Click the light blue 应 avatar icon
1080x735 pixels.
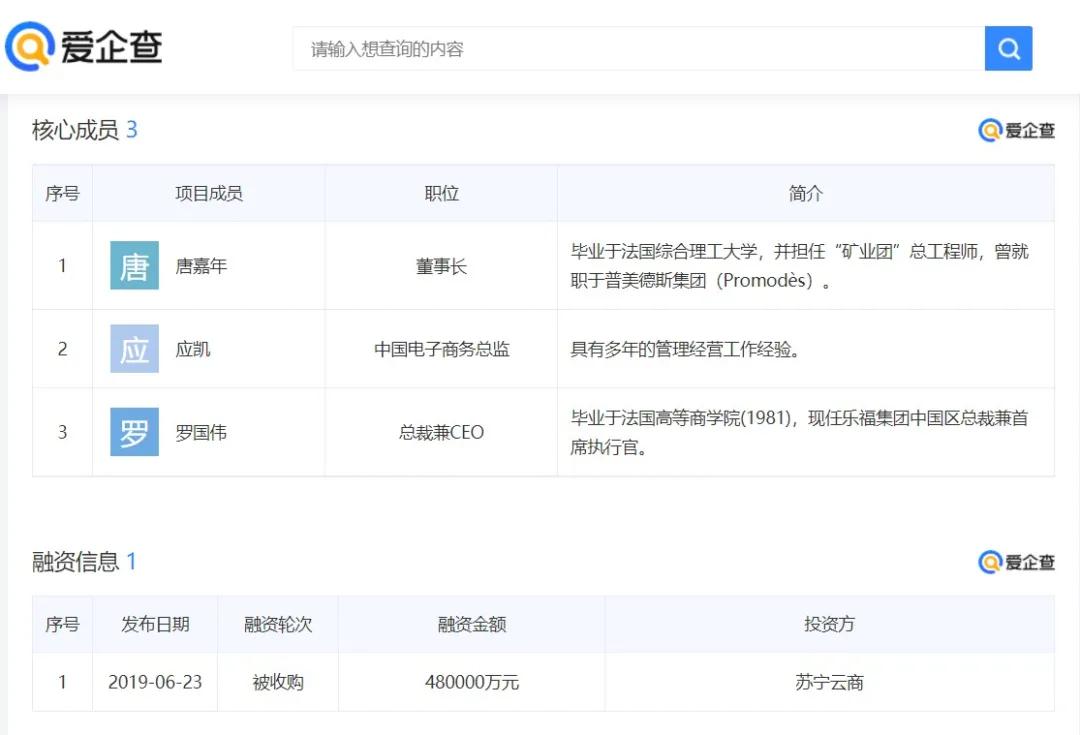[133, 349]
